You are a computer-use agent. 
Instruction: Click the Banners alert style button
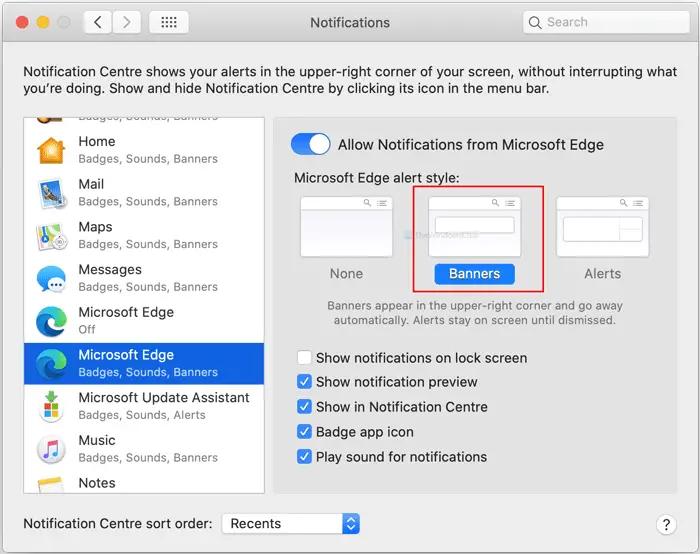[x=474, y=274]
